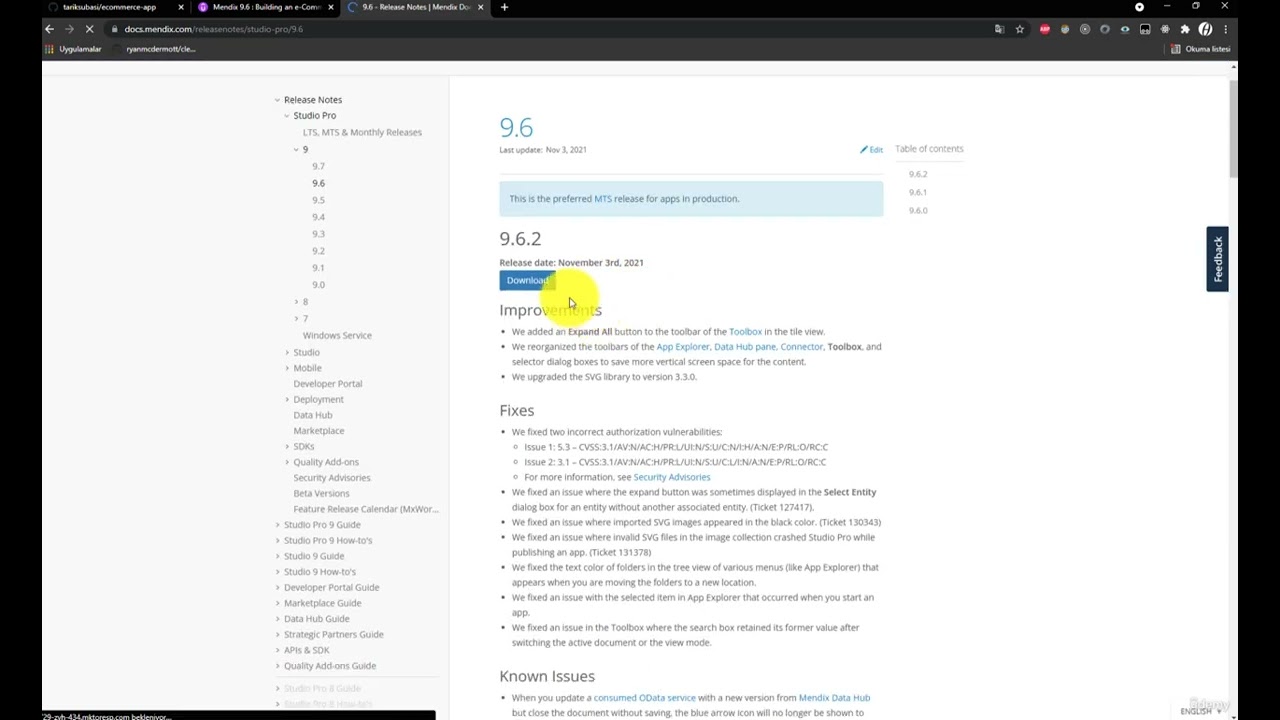The width and height of the screenshot is (1280, 720).
Task: Collapse the version 9 tree node
Action: point(296,149)
